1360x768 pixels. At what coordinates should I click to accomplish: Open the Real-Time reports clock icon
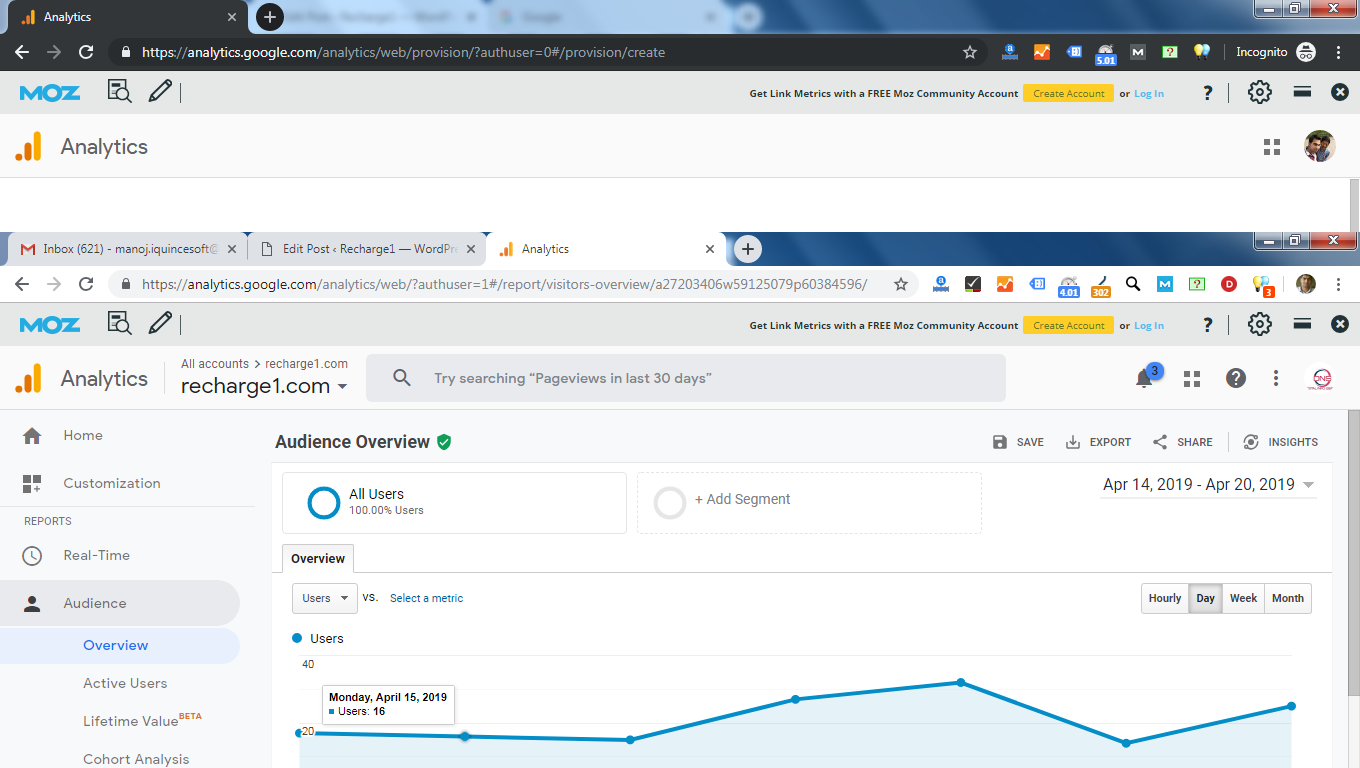tap(32, 556)
